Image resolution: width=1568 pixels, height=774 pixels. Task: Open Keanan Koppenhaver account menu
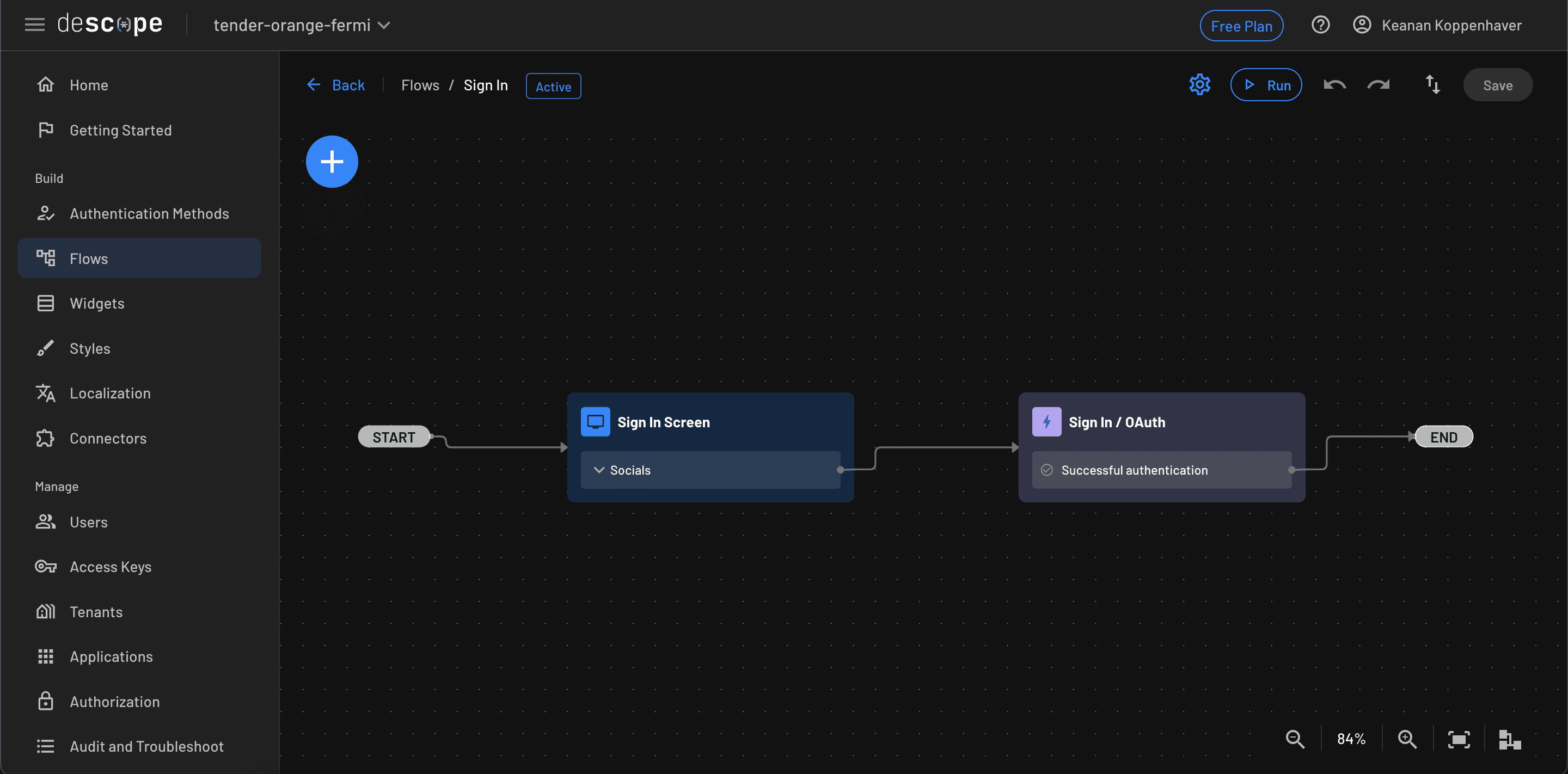coord(1437,25)
